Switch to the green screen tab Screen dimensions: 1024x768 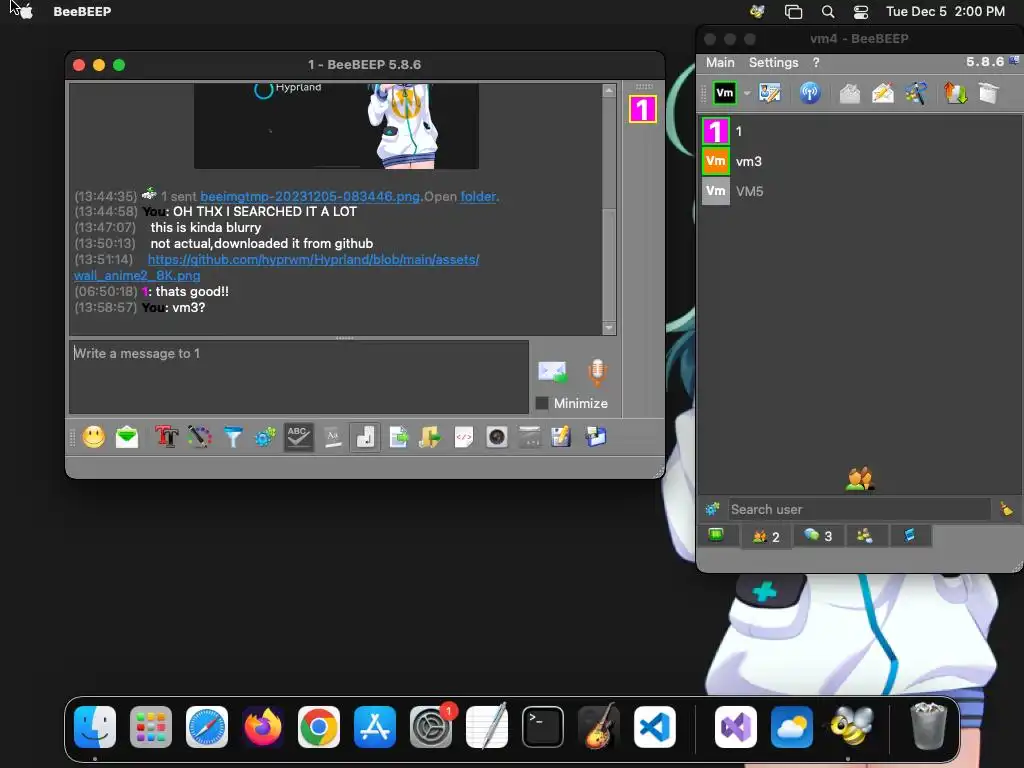click(x=716, y=536)
